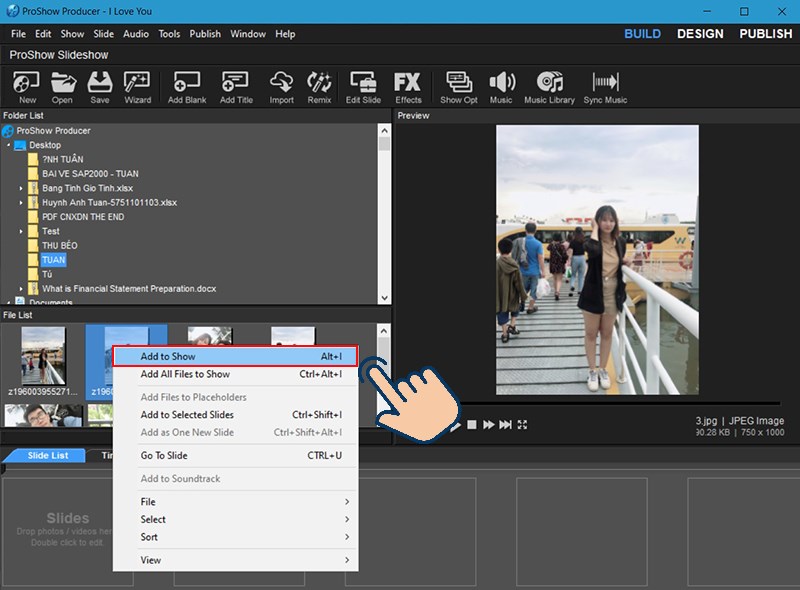Launch the Wizard tool
The image size is (800, 590).
tap(137, 87)
